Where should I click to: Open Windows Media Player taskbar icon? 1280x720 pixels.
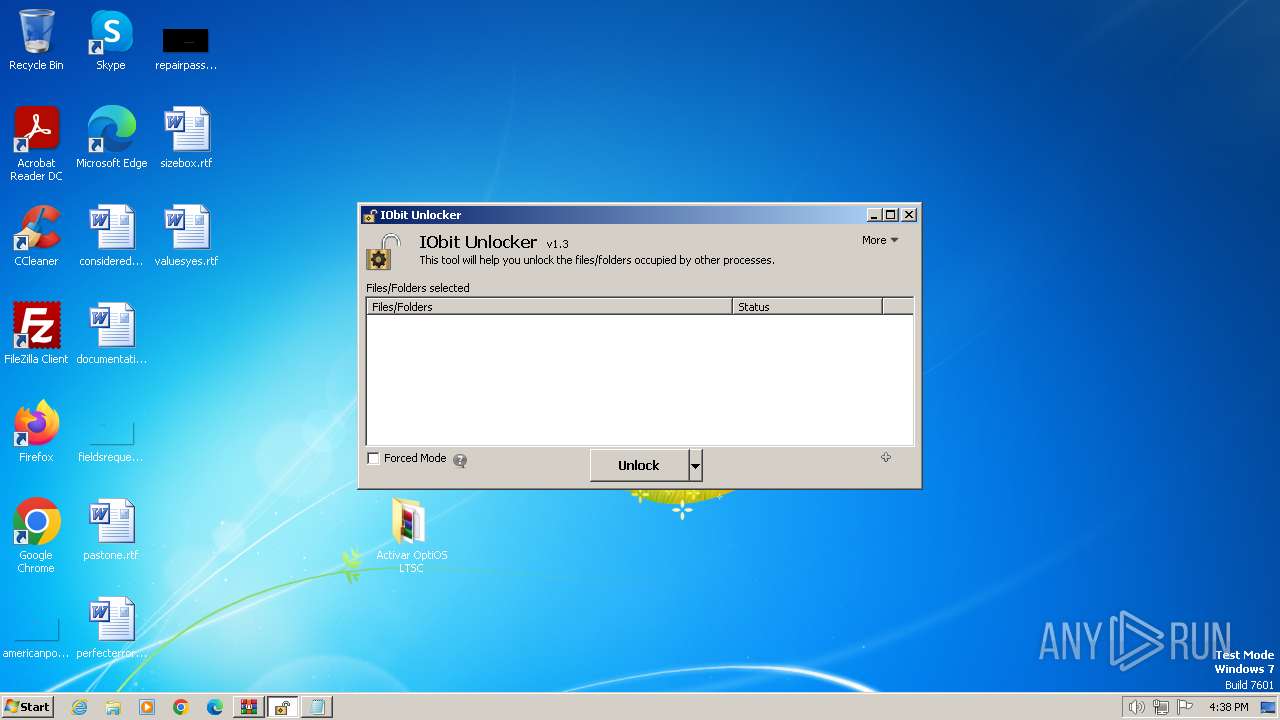click(x=147, y=707)
